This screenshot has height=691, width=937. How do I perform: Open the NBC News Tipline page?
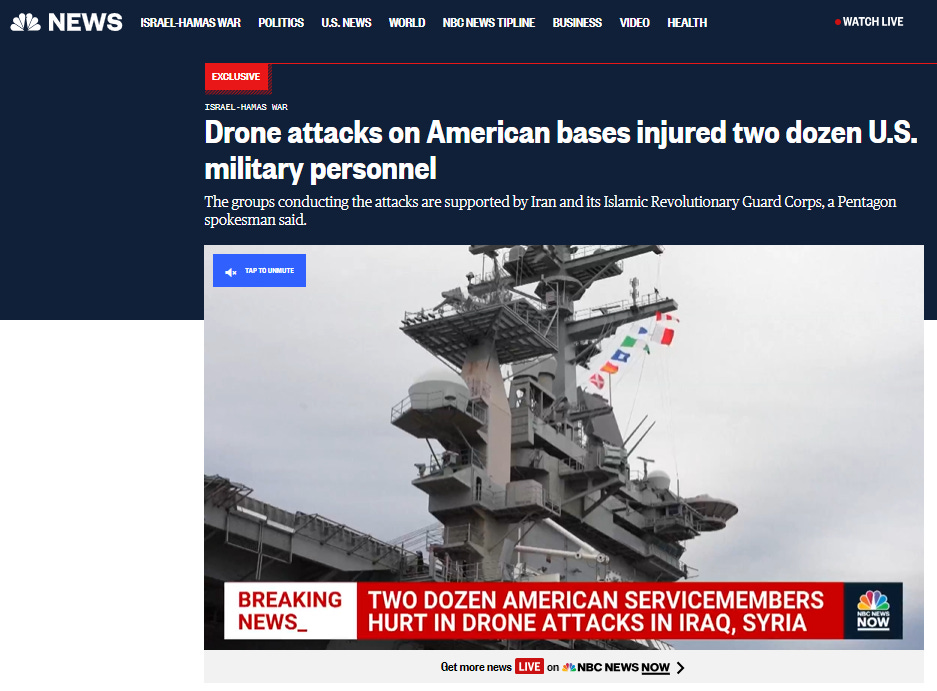[x=489, y=23]
